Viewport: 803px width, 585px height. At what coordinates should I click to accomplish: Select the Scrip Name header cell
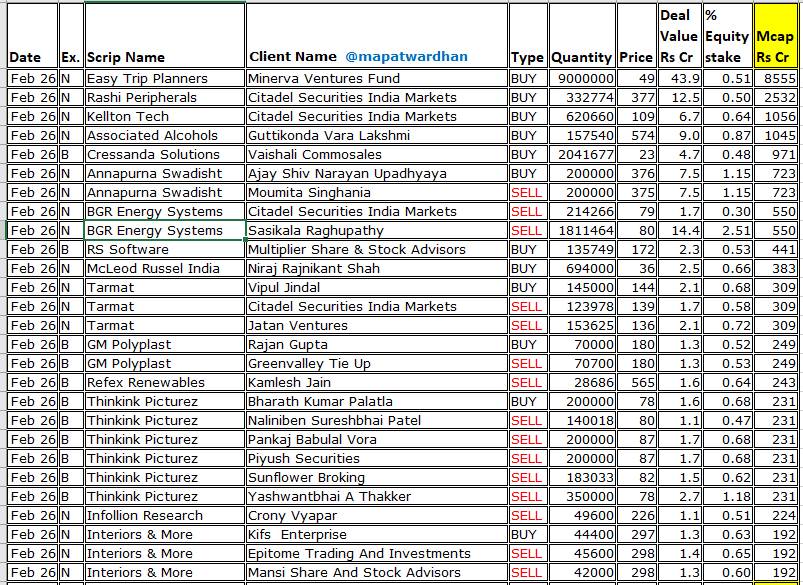[164, 35]
